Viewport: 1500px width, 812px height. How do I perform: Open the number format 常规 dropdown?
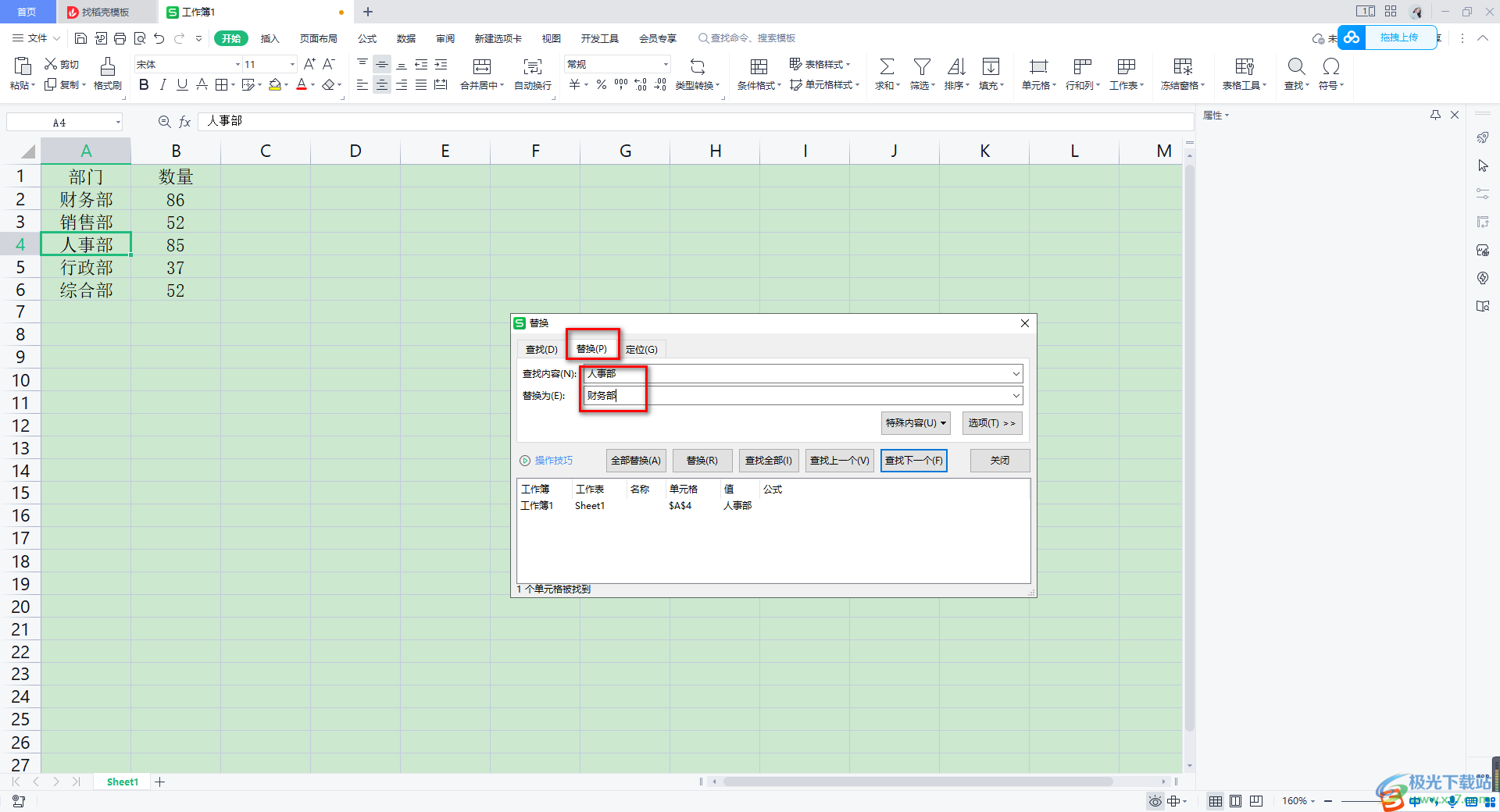point(666,64)
